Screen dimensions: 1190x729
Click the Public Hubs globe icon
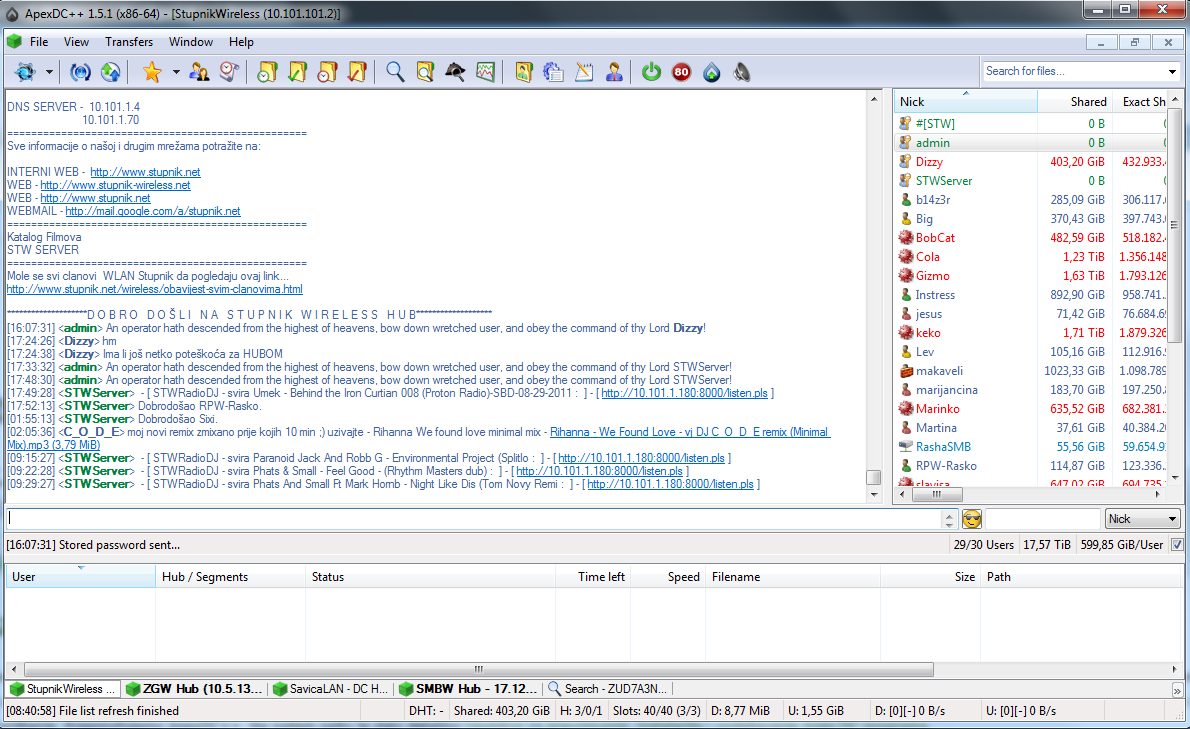point(23,72)
